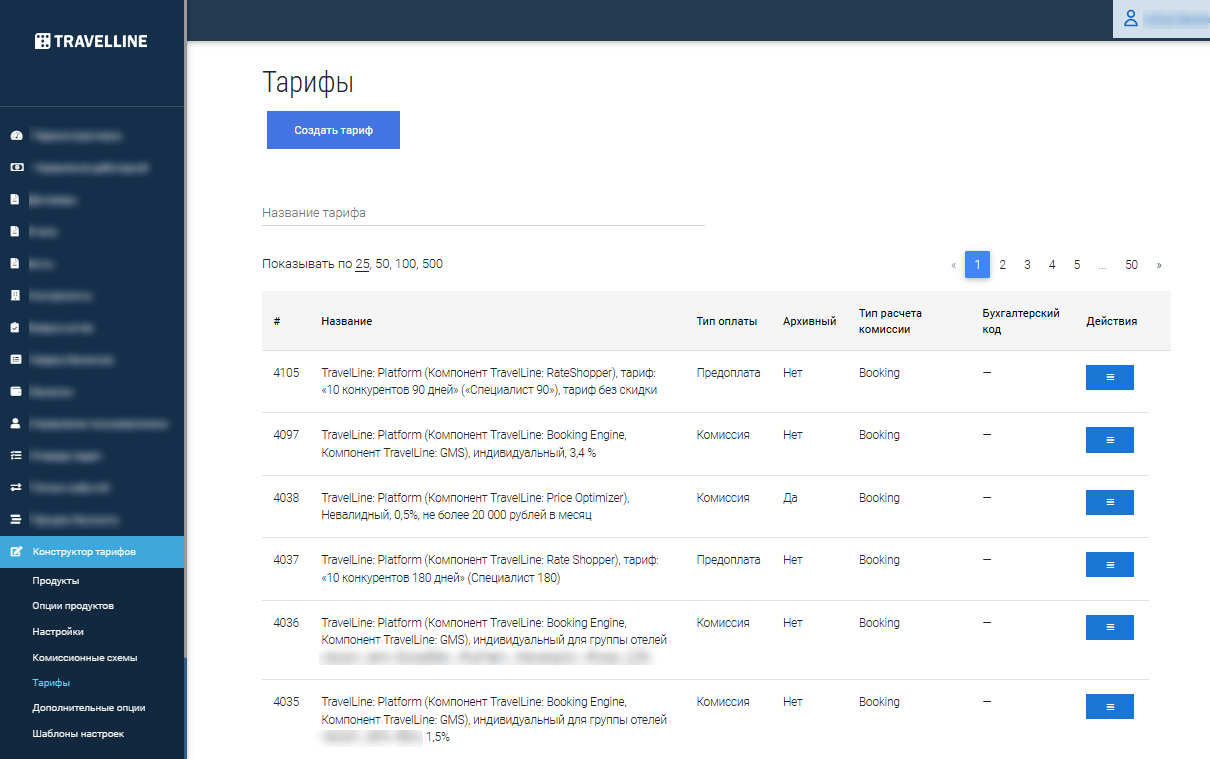This screenshot has width=1210, height=759.
Task: Expand actions menu for tariff 4038
Action: 1109,502
